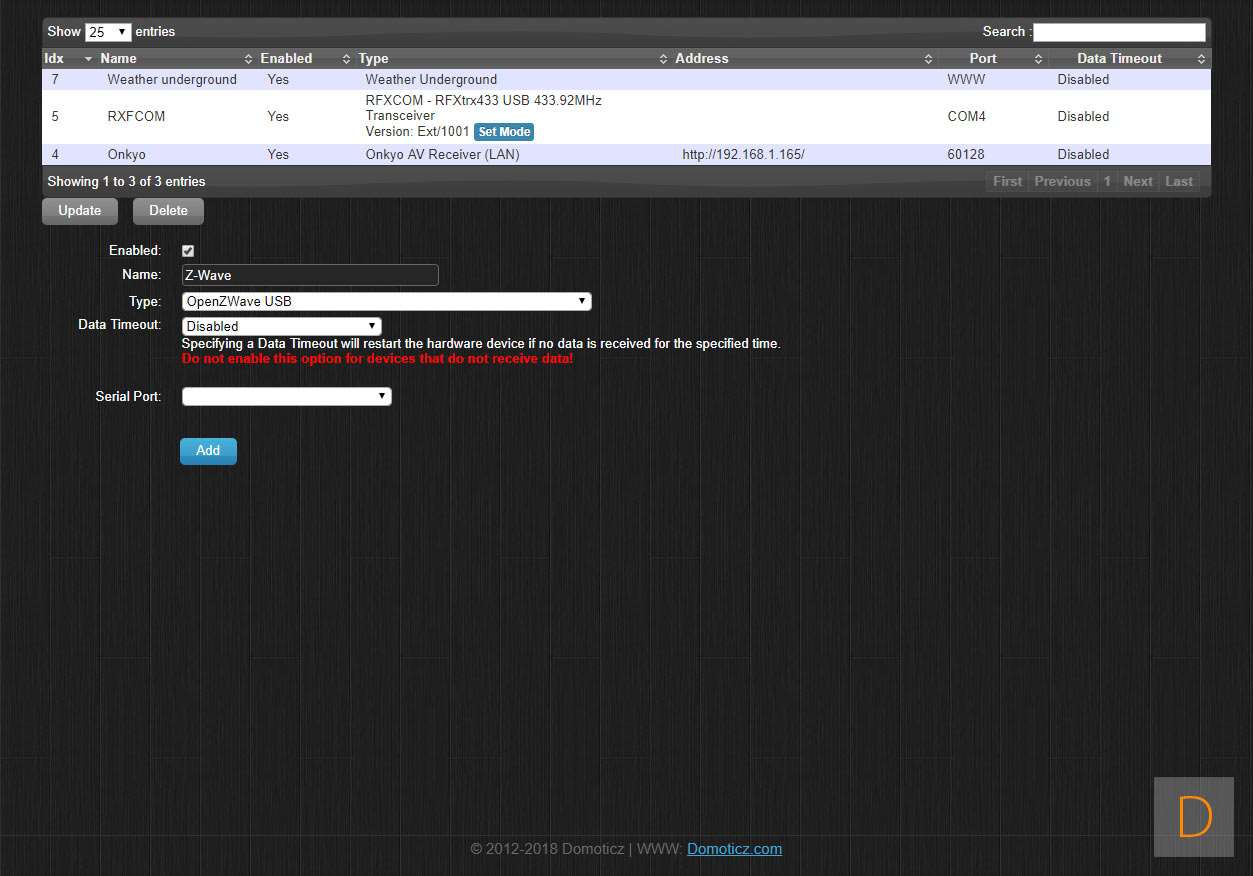Open the Show entries count dropdown
The image size is (1253, 876).
[108, 32]
